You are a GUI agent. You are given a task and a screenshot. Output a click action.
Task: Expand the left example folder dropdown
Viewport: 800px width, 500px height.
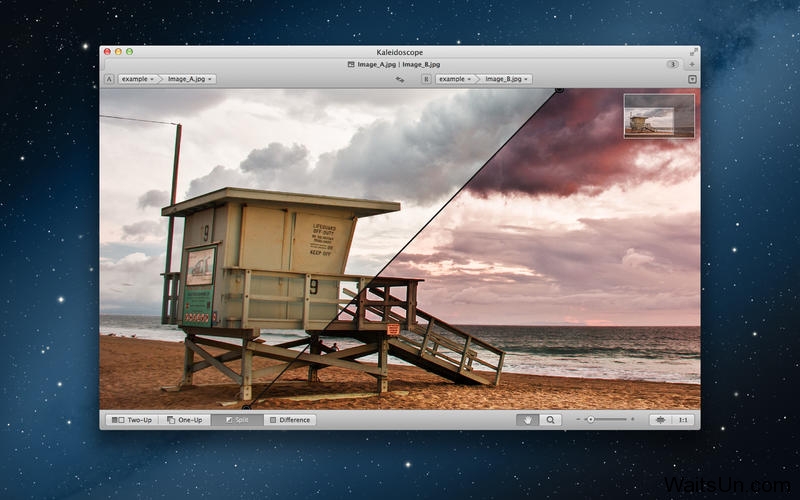(138, 78)
